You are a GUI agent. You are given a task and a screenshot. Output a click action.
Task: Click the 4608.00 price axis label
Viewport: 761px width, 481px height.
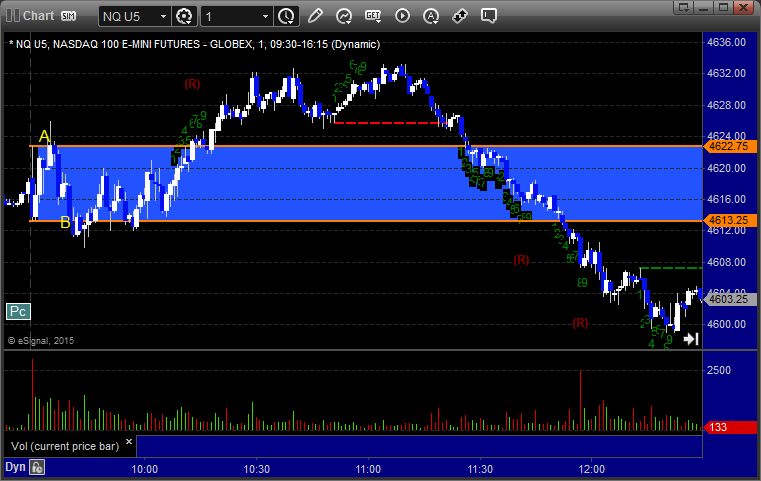click(x=727, y=263)
